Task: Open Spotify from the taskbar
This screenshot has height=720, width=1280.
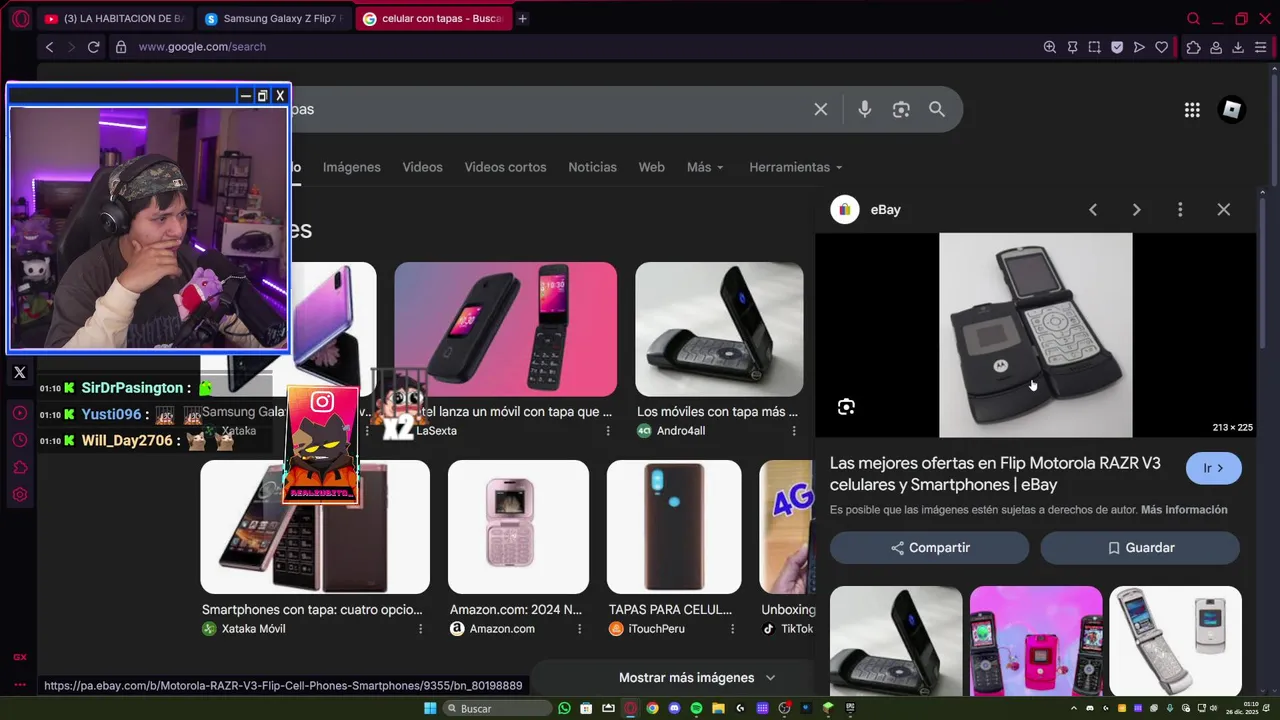Action: click(696, 708)
